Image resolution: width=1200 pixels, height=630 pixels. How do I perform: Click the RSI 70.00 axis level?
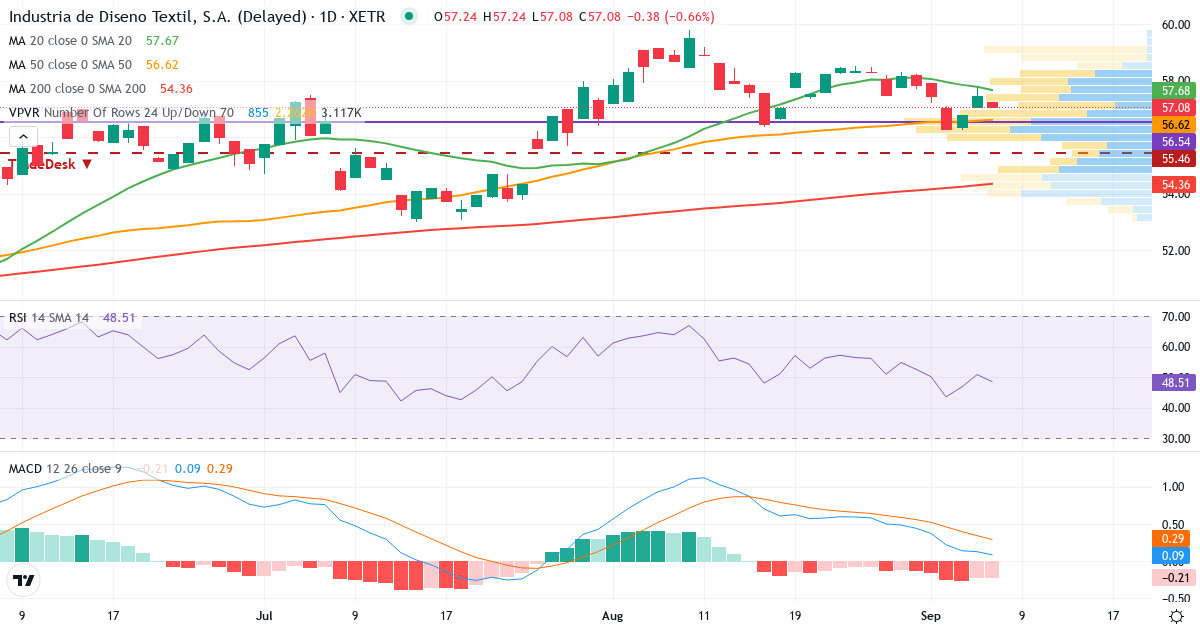pos(1175,317)
